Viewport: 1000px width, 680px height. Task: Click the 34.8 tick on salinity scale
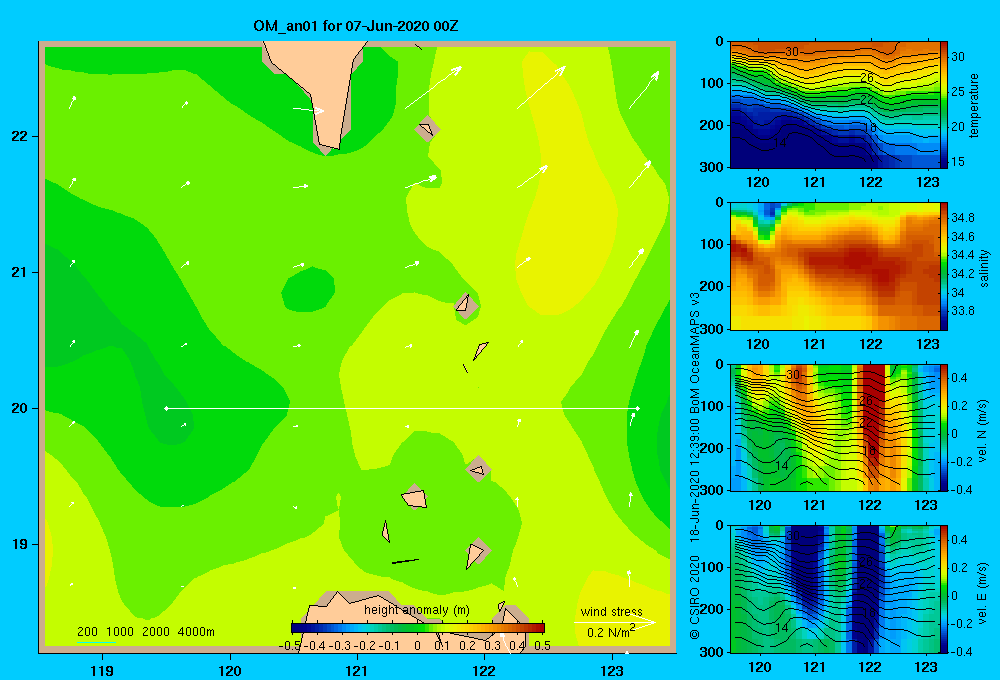(x=962, y=218)
